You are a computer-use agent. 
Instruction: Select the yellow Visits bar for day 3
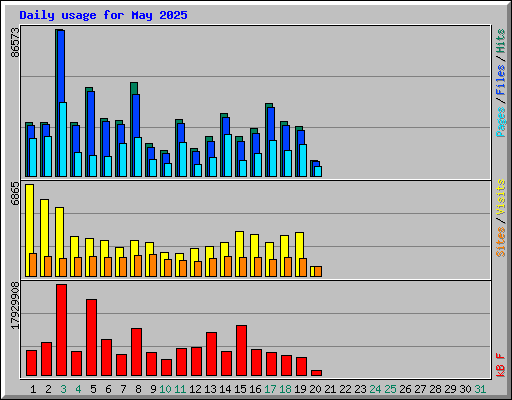coord(59,233)
